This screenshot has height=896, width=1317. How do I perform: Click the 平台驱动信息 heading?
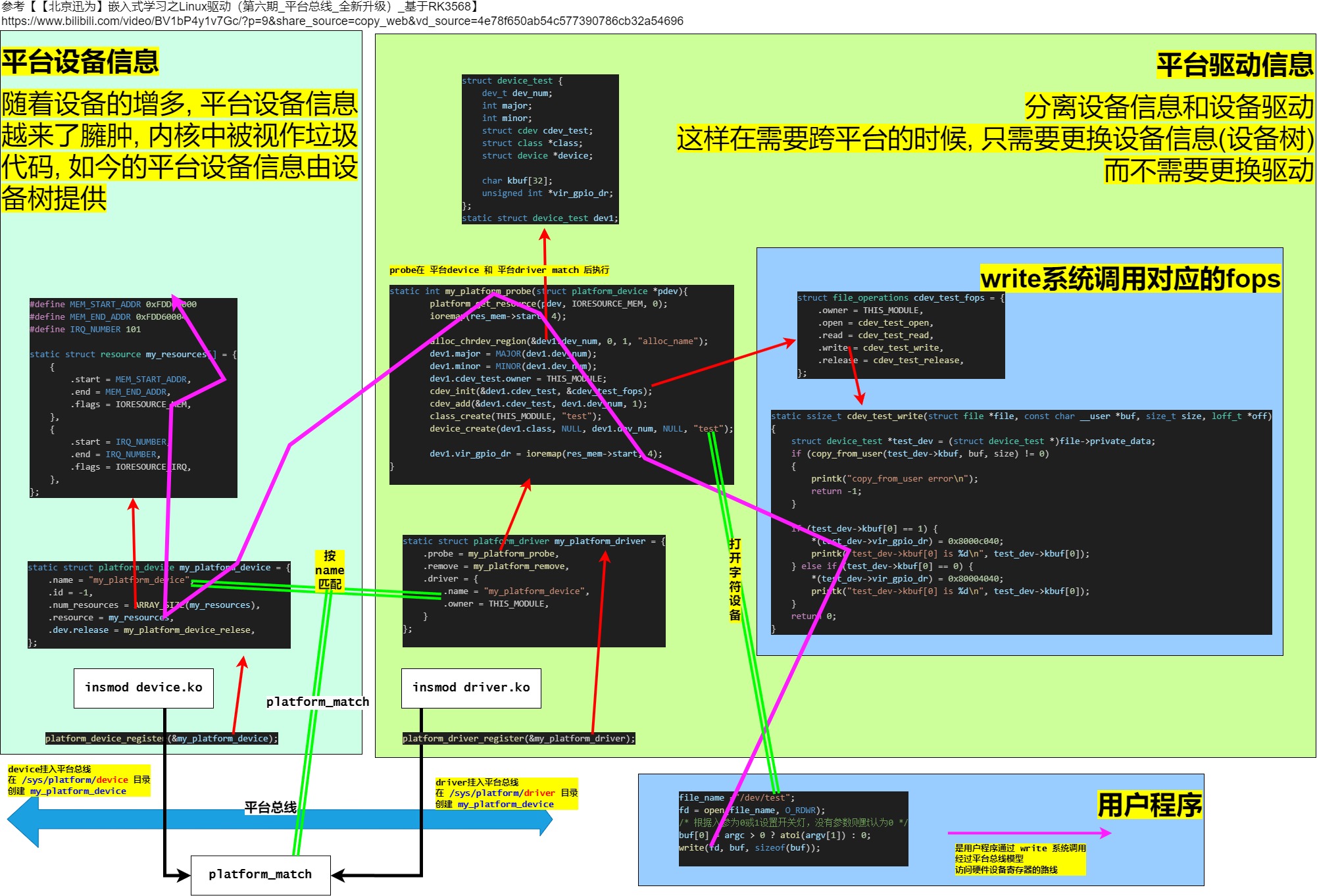click(x=1235, y=65)
